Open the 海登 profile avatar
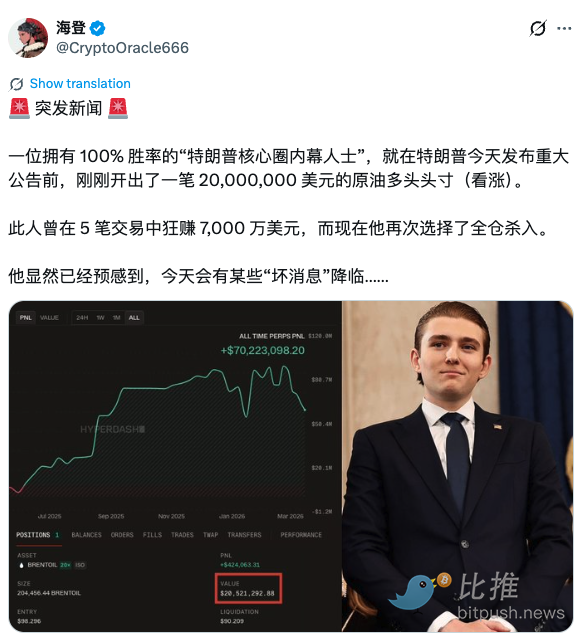This screenshot has width=585, height=640. click(x=28, y=38)
